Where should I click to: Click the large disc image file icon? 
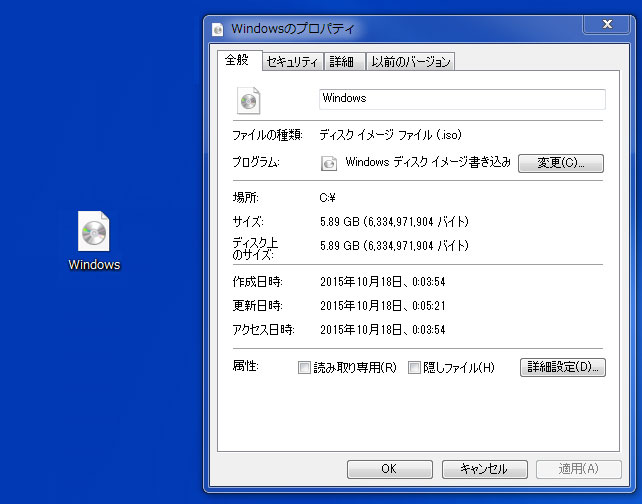pos(249,100)
